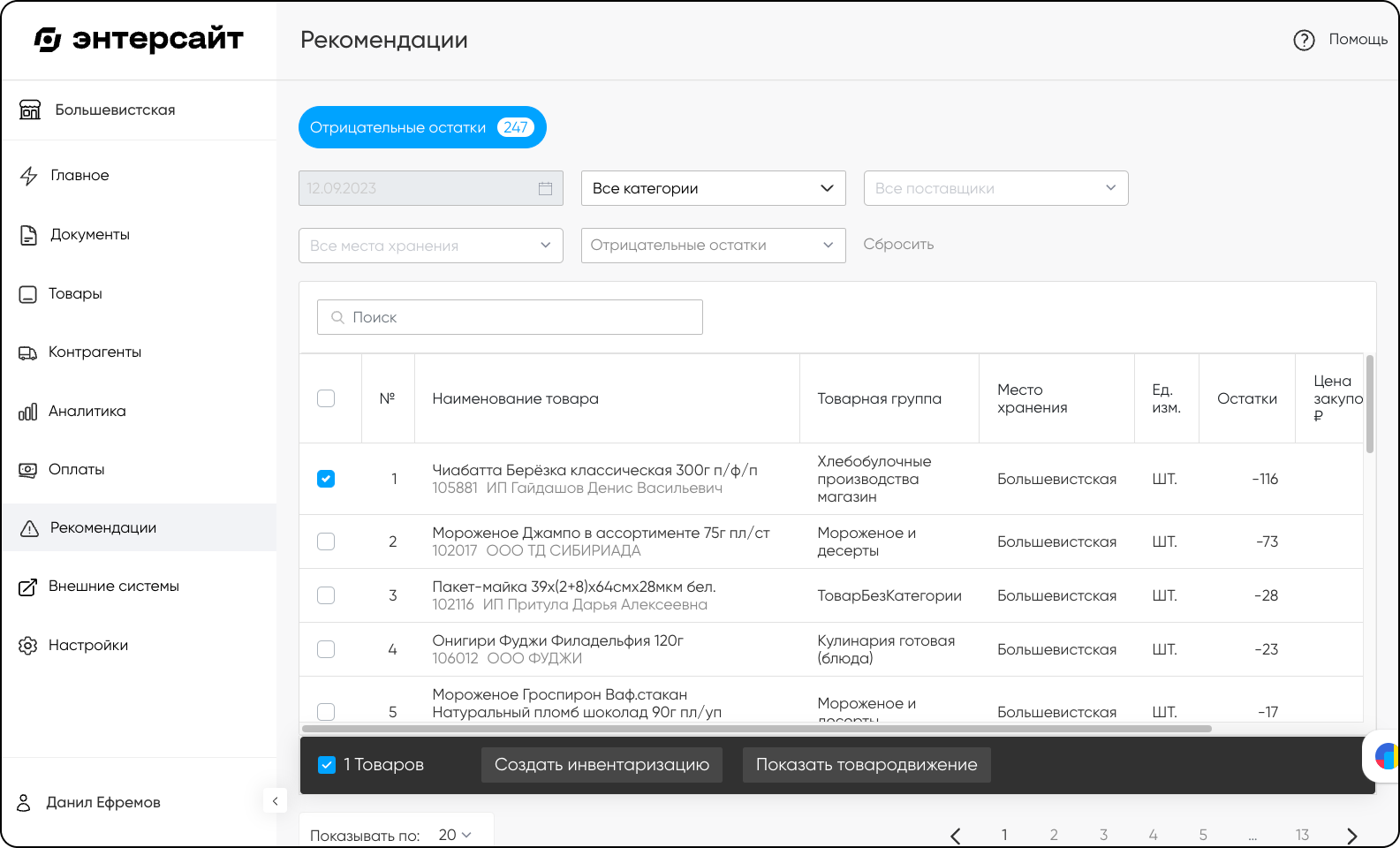Go to Товары in the sidebar
1400x848 pixels.
click(x=75, y=293)
